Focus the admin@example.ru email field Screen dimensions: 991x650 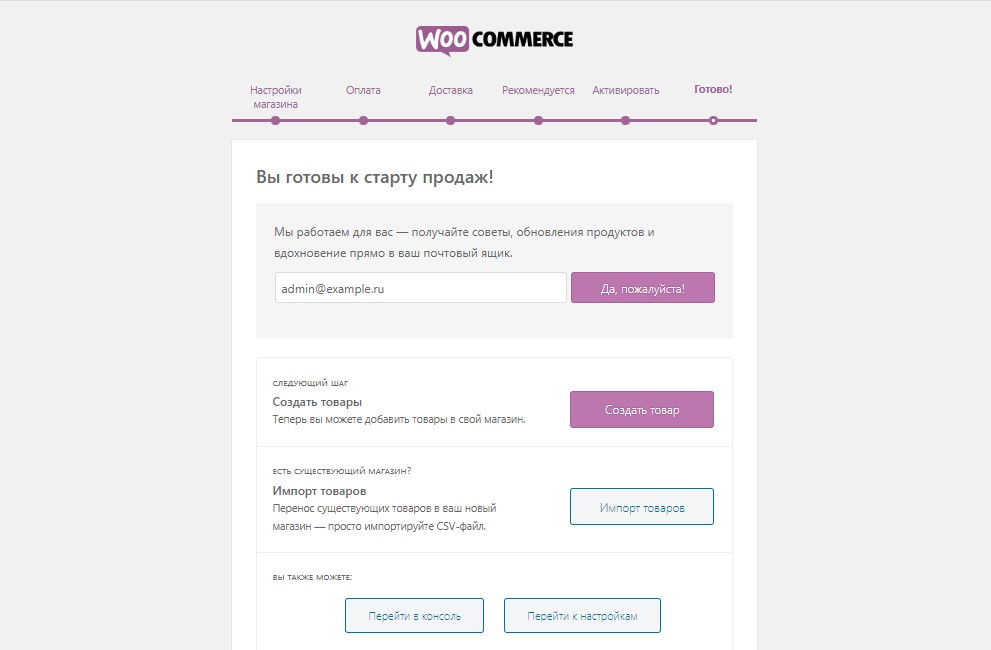point(421,288)
